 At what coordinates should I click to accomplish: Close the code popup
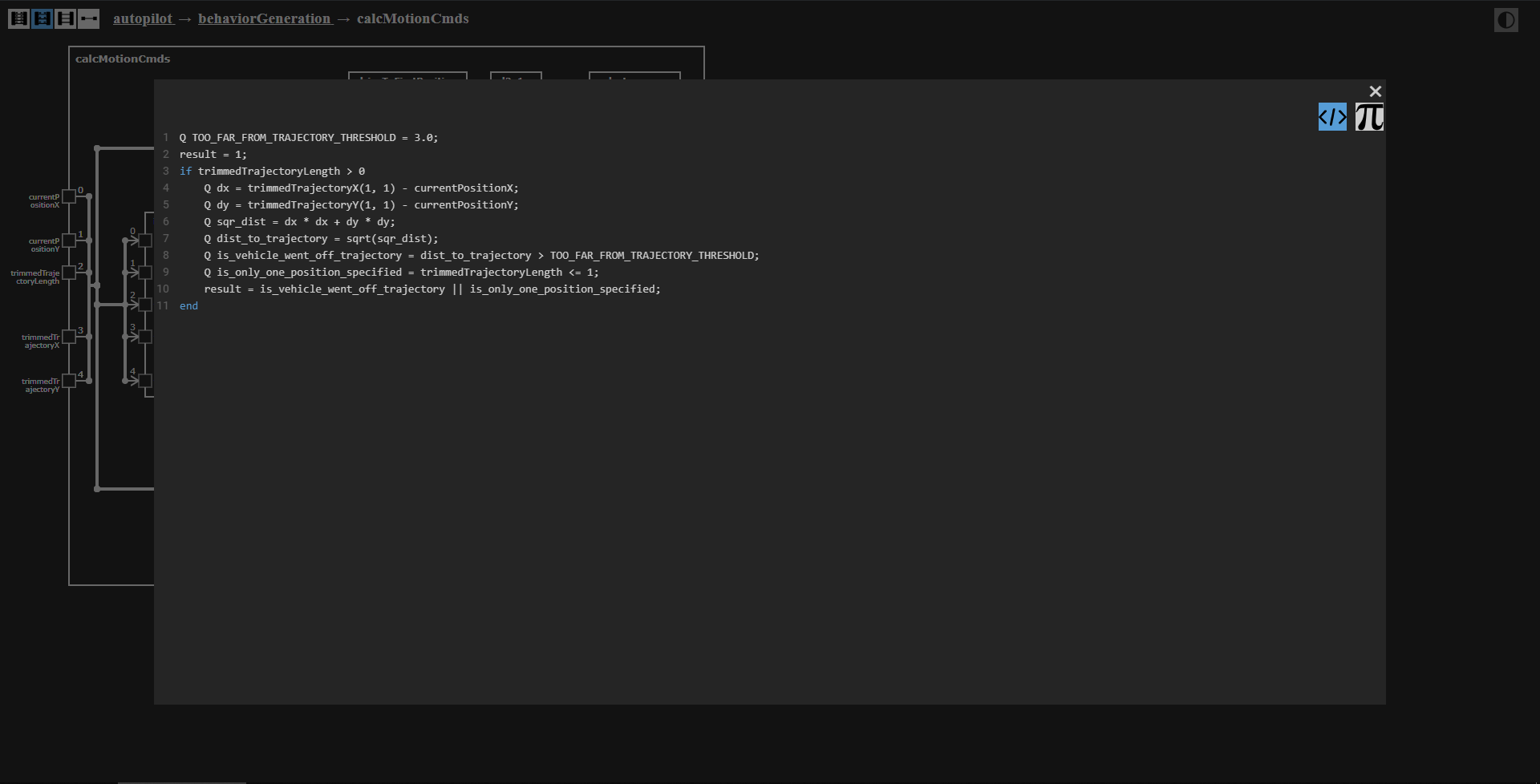pos(1375,91)
